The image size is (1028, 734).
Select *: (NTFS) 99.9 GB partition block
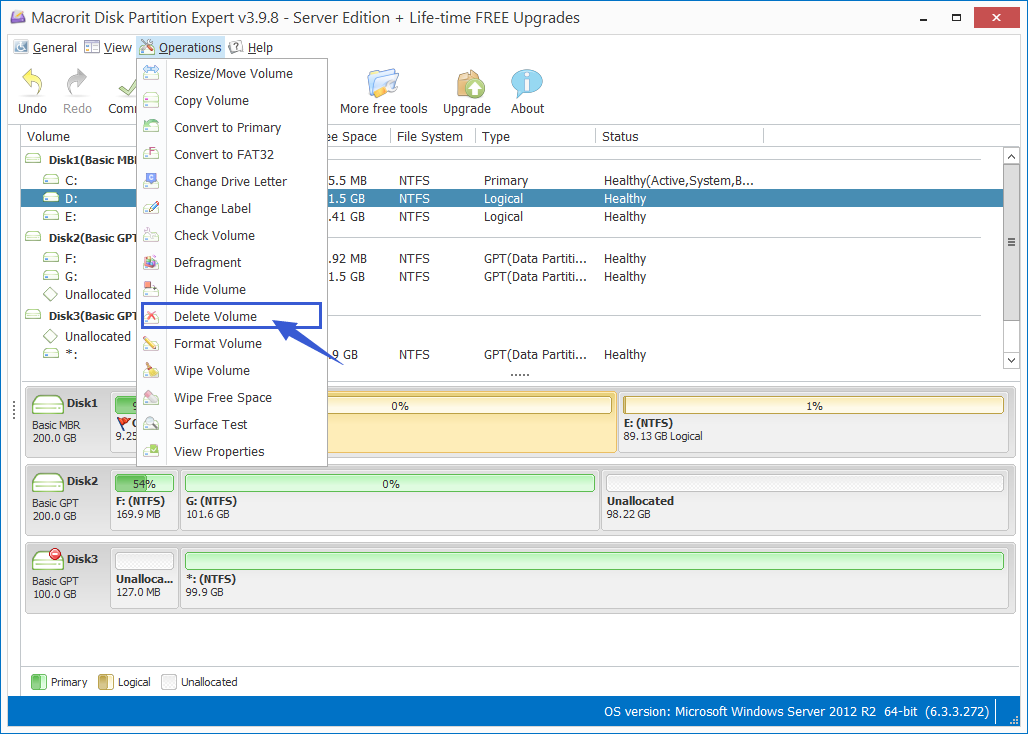(594, 578)
